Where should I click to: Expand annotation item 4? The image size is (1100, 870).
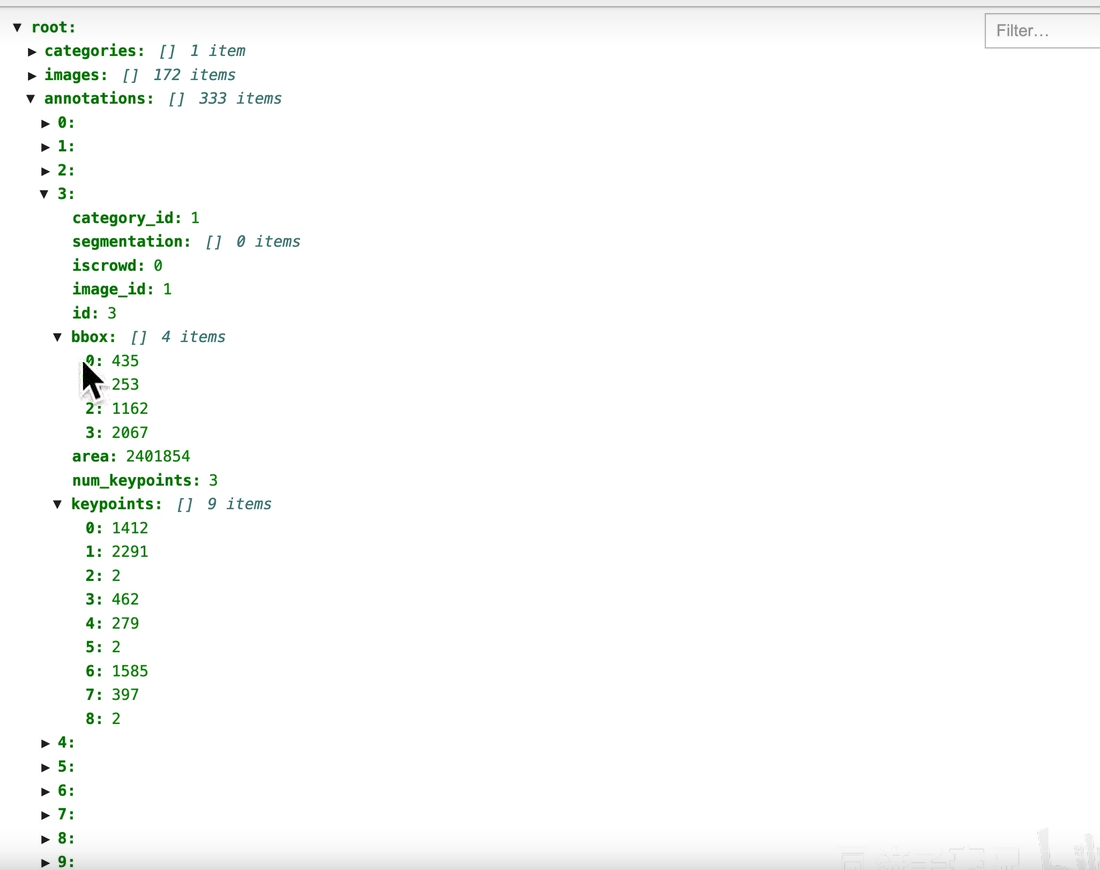pyautogui.click(x=45, y=743)
